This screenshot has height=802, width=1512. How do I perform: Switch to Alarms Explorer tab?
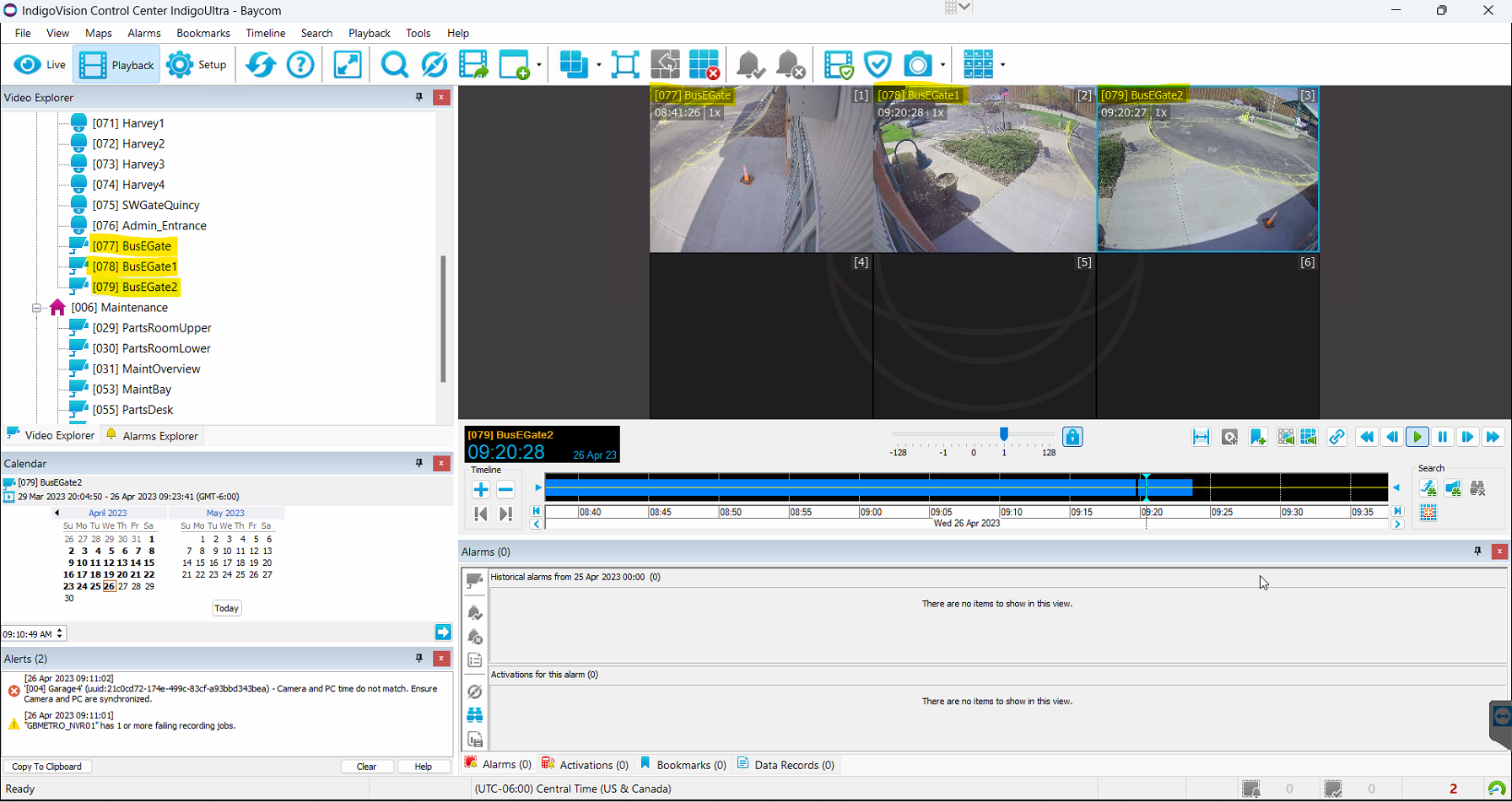(x=152, y=436)
